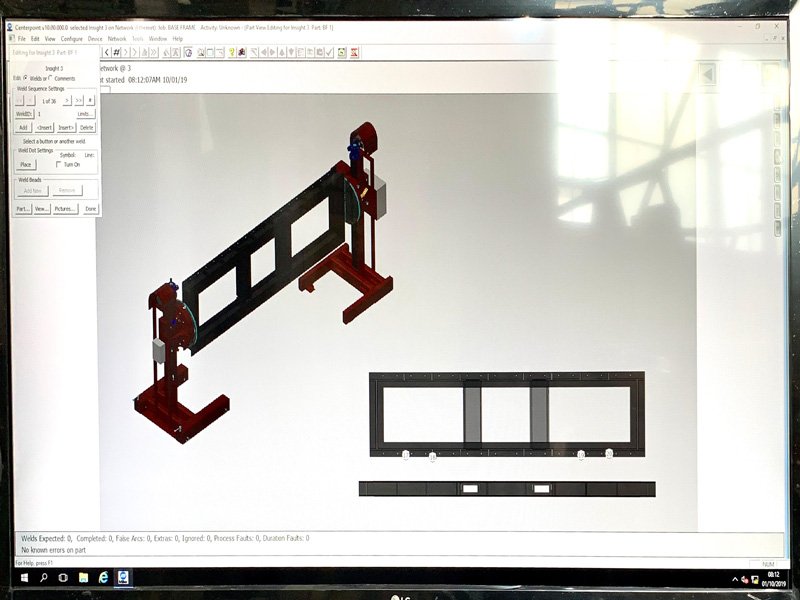Open the Device menu

pos(95,39)
